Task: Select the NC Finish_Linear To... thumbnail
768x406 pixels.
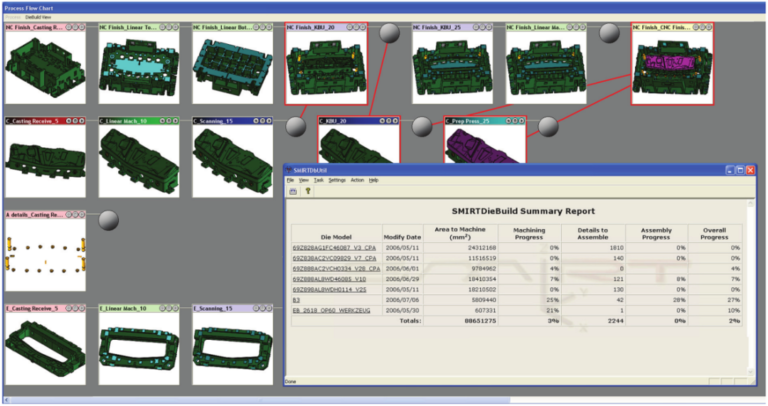Action: click(139, 68)
